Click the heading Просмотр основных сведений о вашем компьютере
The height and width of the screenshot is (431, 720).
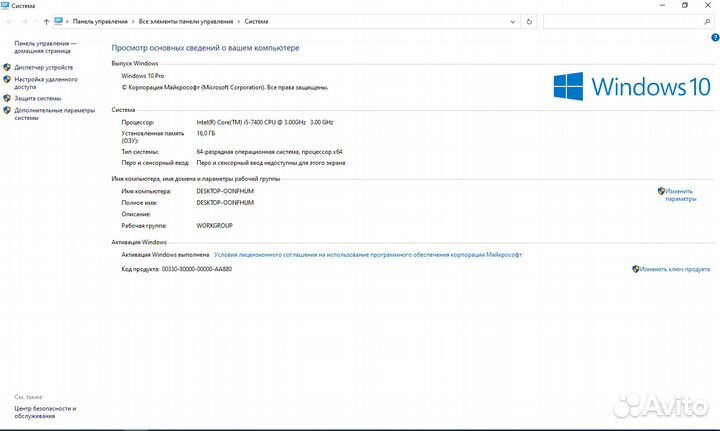tap(205, 48)
